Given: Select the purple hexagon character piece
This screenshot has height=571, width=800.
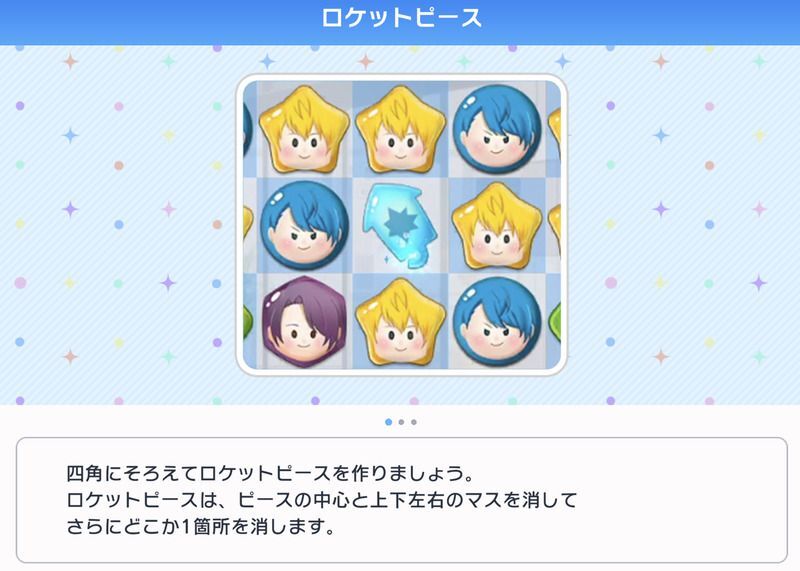Looking at the screenshot, I should pyautogui.click(x=304, y=321).
